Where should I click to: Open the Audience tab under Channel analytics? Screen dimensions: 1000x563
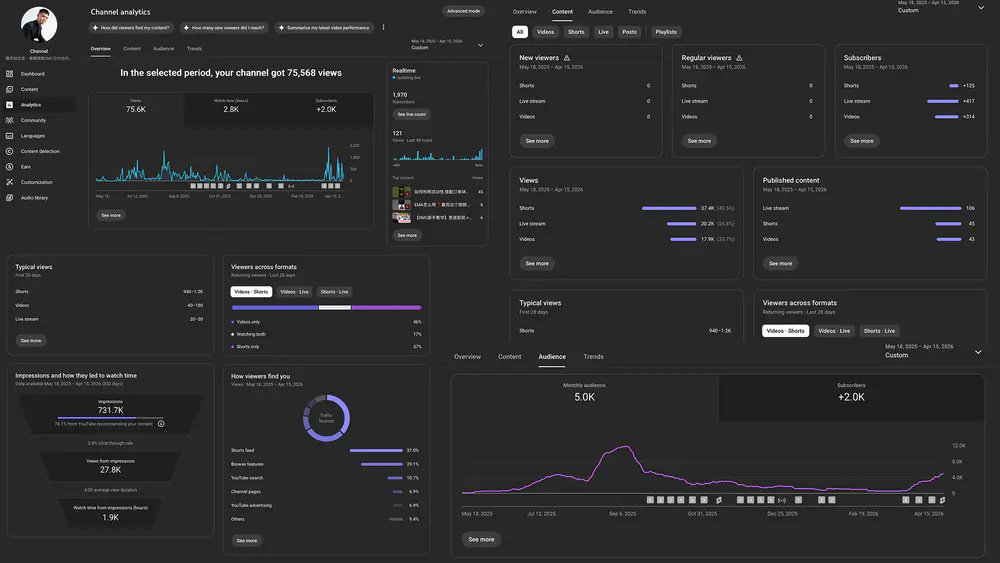(x=163, y=48)
